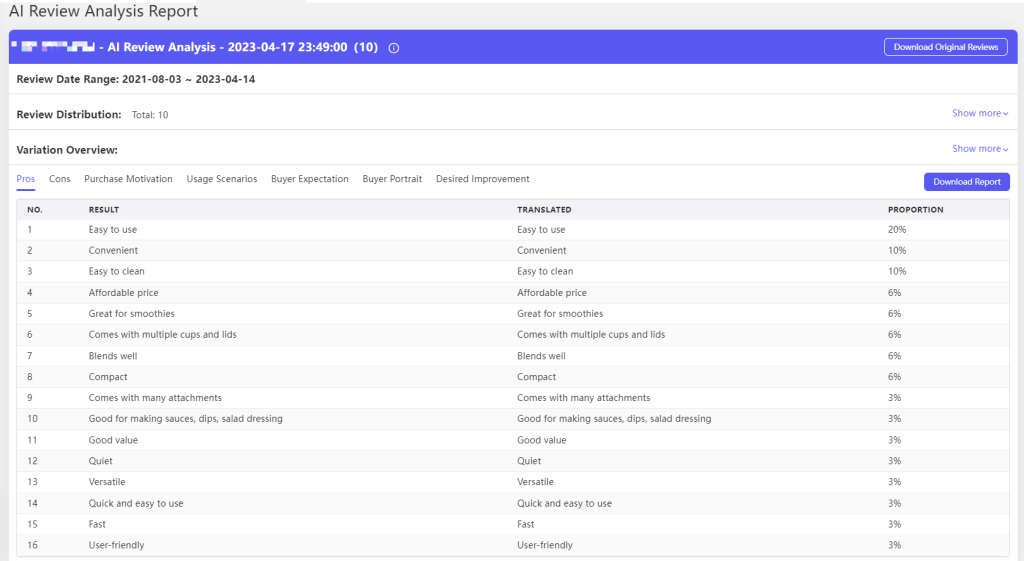1024x561 pixels.
Task: Click the 6% proportion for Compact
Action: 894,377
